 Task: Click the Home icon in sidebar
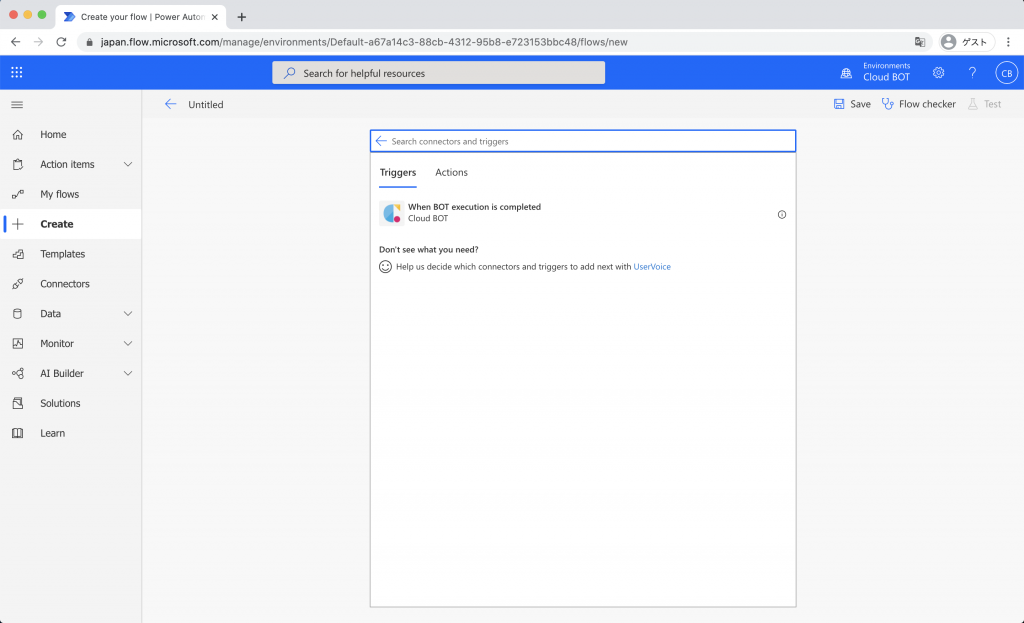[x=18, y=135]
